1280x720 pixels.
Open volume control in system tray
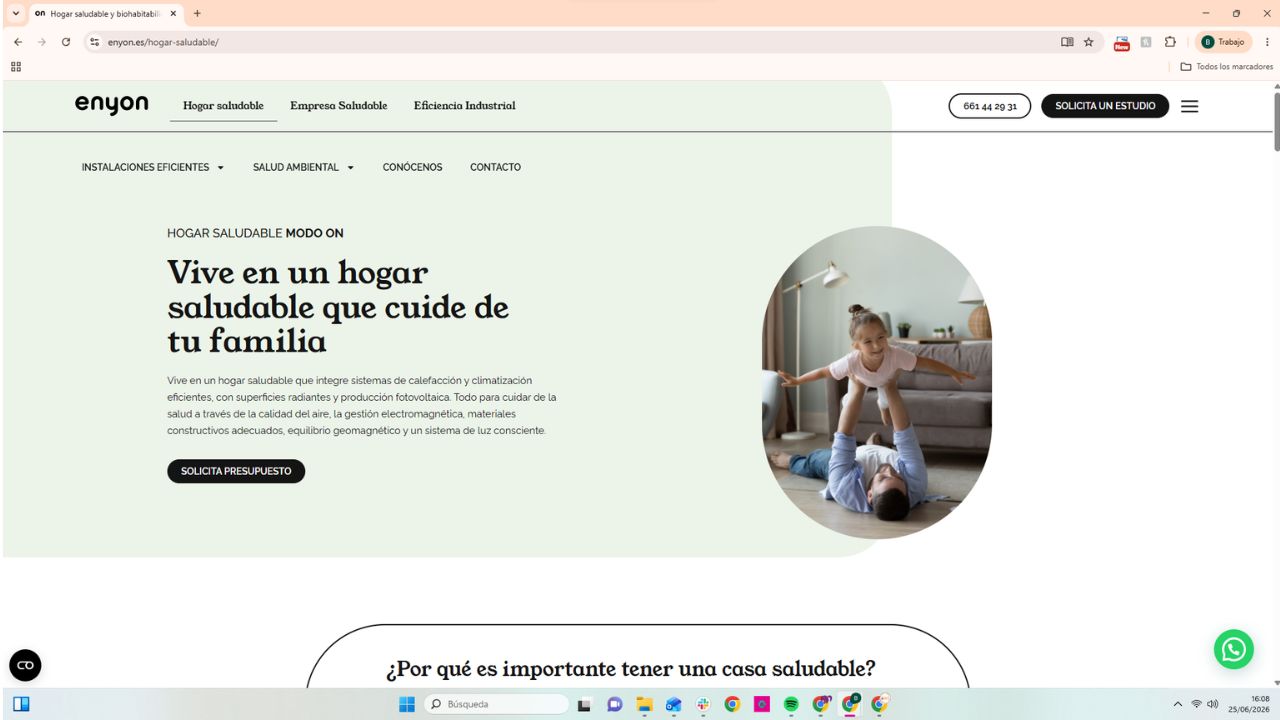[1213, 704]
